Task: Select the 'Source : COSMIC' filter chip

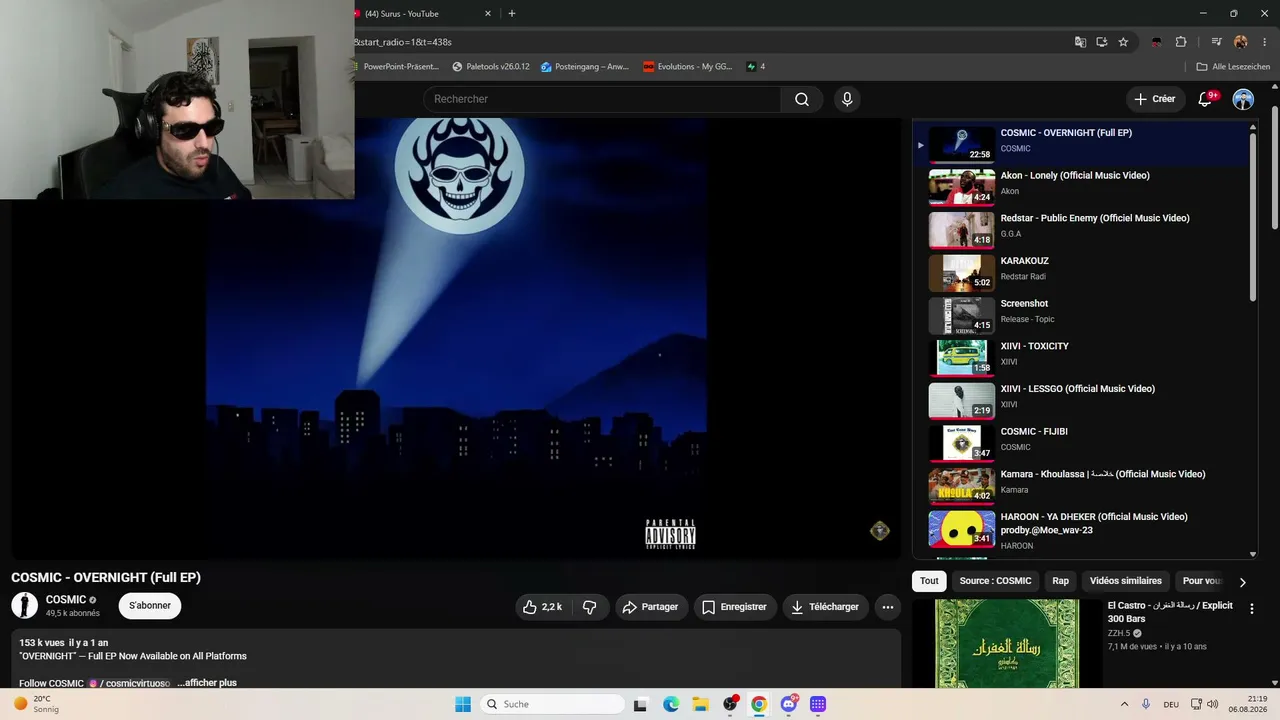Action: pyautogui.click(x=995, y=581)
